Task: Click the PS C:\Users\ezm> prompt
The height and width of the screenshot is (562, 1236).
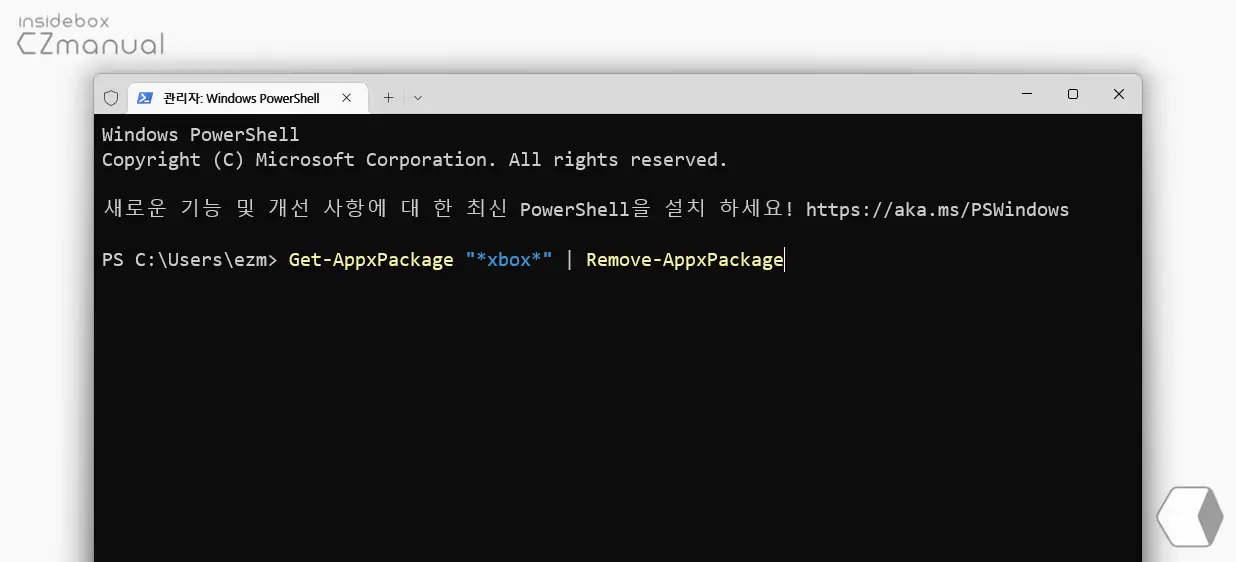Action: coord(190,260)
